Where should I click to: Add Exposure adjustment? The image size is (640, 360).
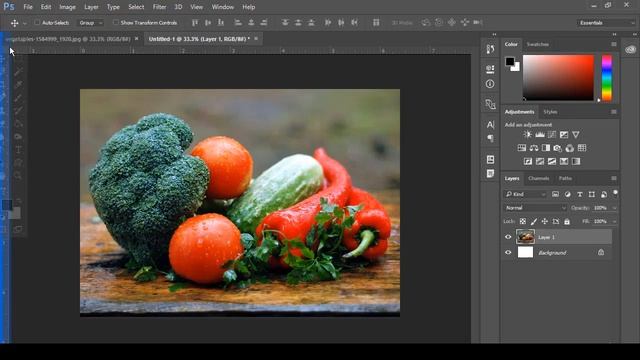point(564,135)
